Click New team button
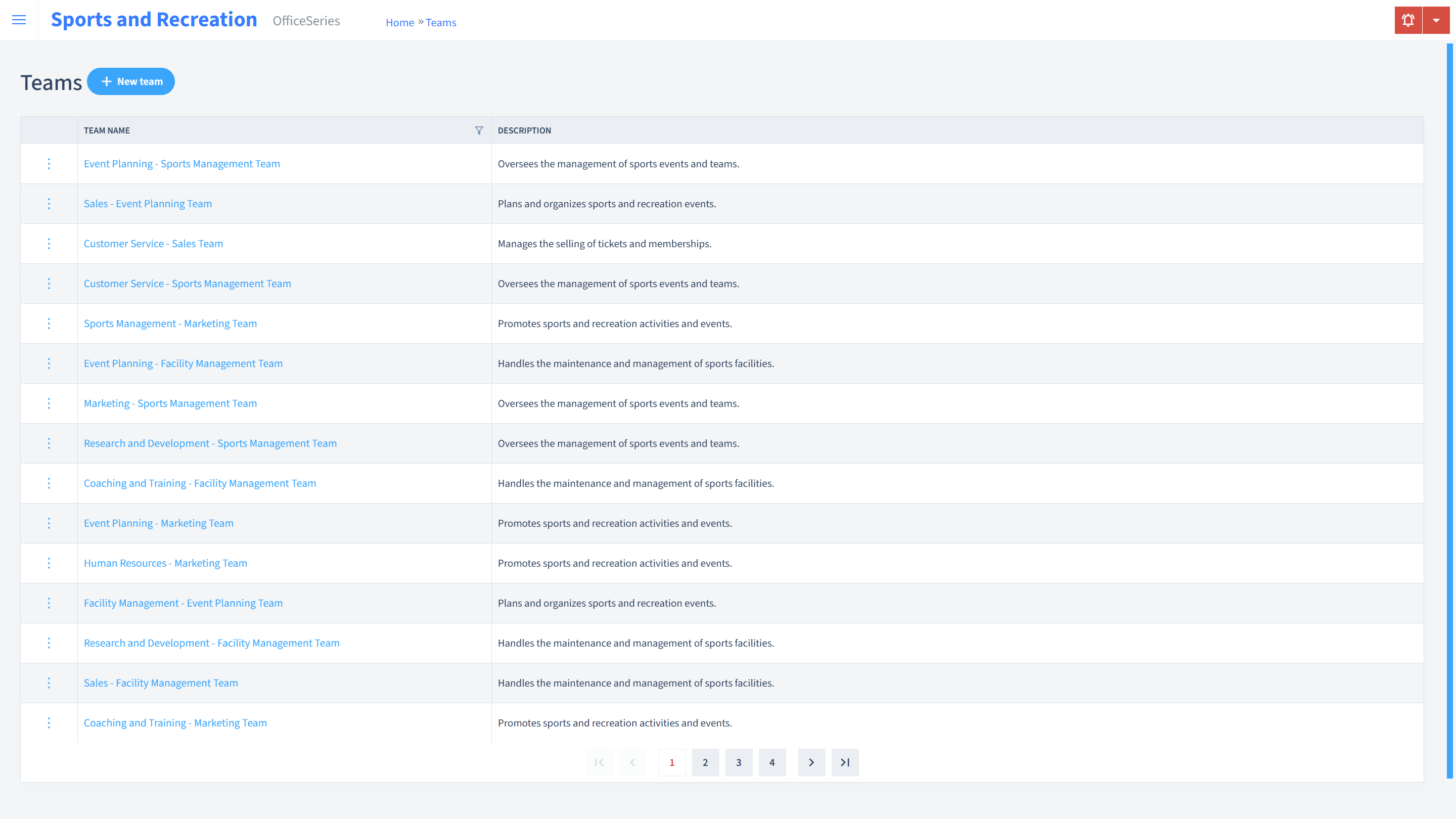The image size is (1456, 819). tap(131, 81)
